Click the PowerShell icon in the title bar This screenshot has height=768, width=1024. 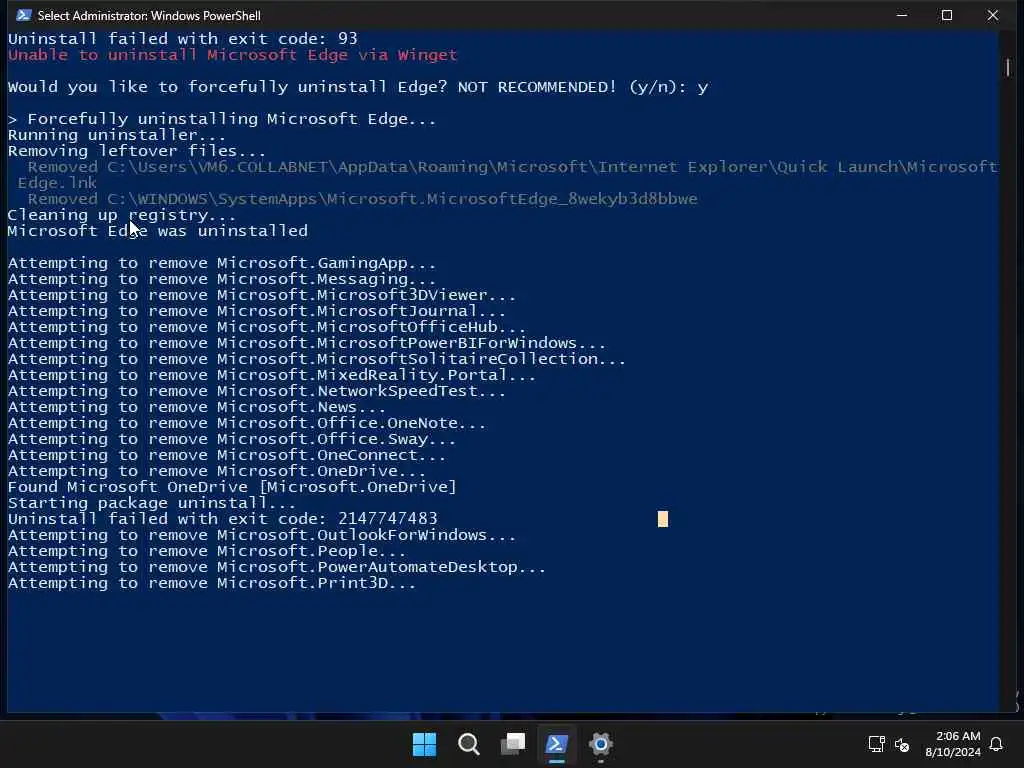pos(24,15)
